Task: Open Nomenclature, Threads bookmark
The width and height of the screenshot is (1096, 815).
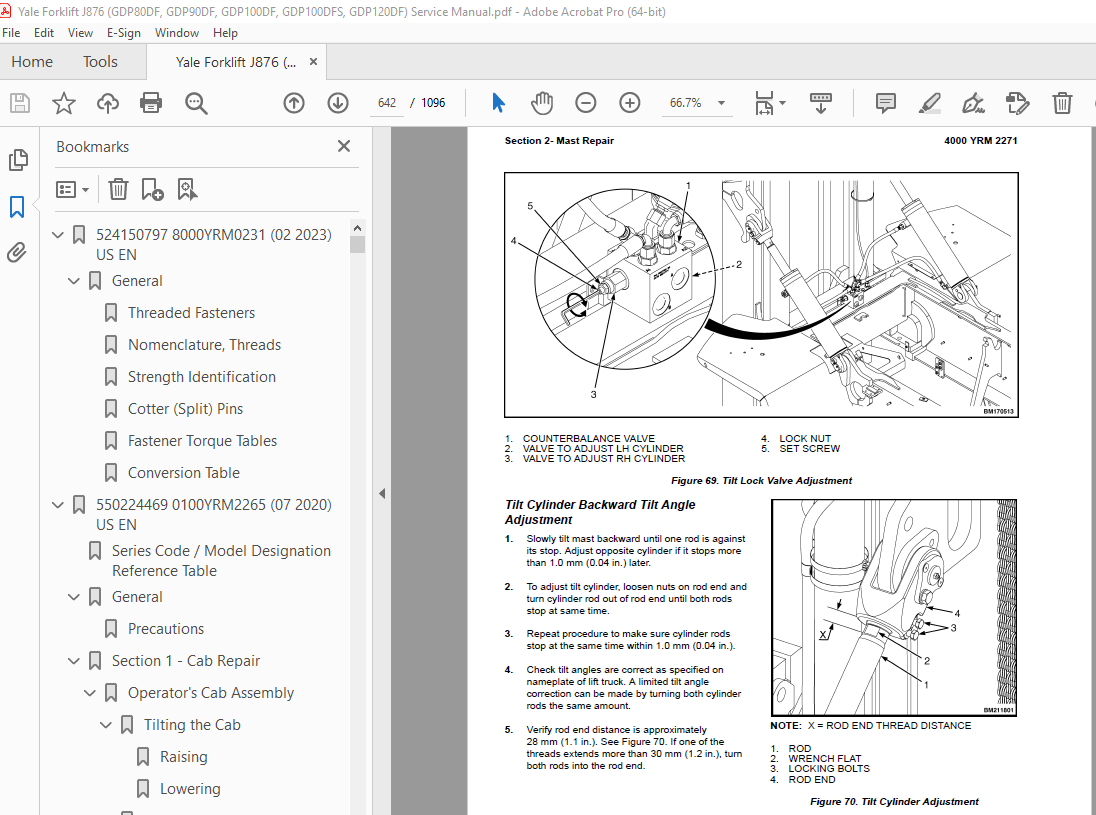Action: (x=204, y=345)
